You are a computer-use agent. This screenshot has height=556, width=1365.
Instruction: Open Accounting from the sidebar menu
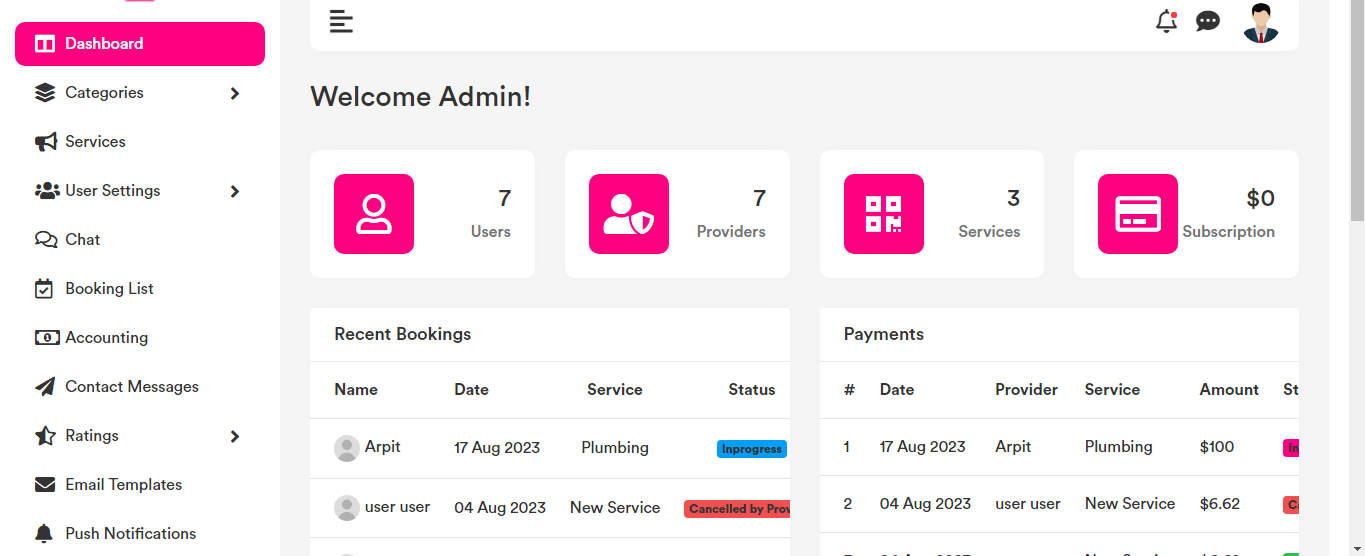tap(106, 338)
